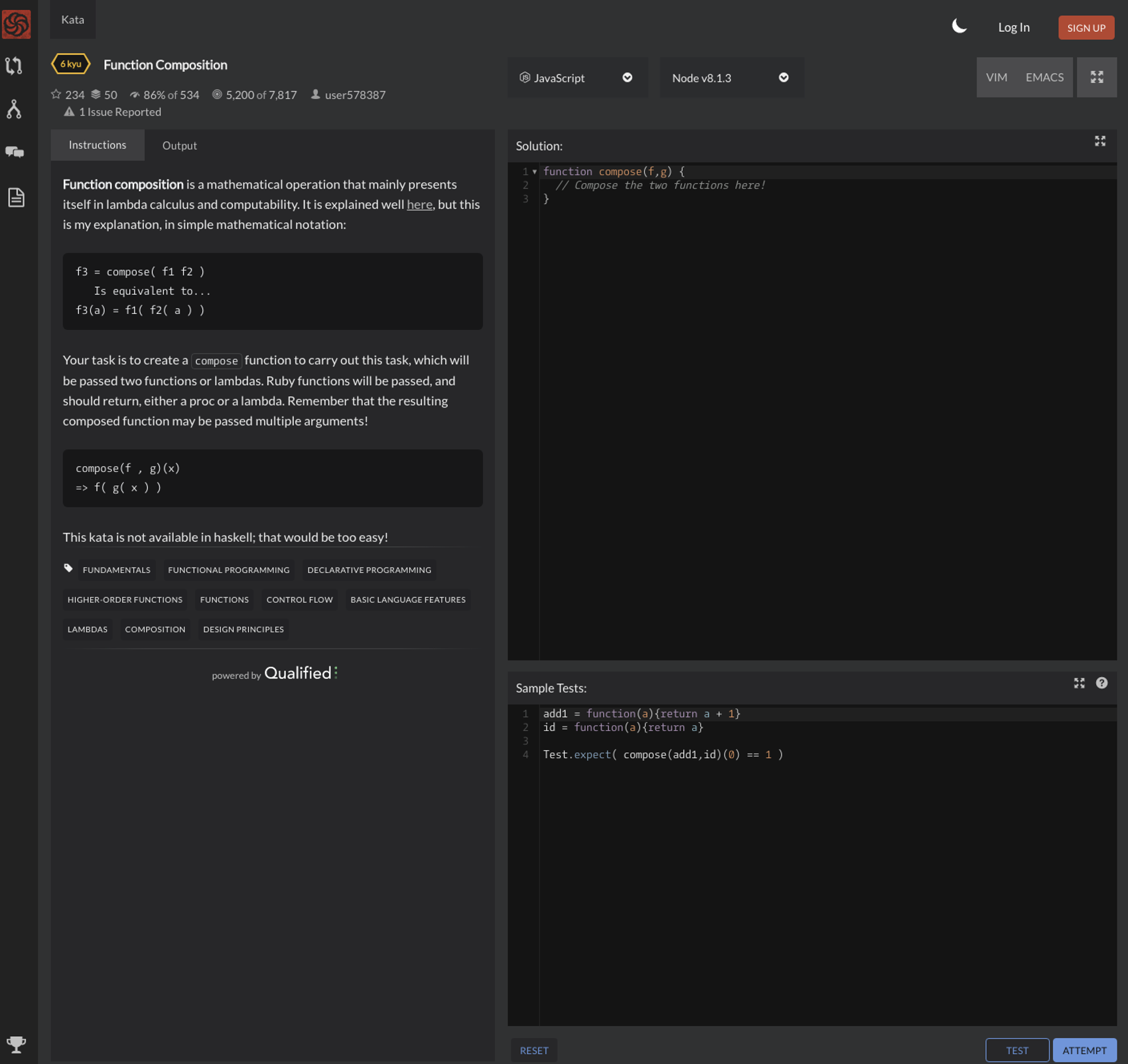Click the JavaScript language logo icon
The height and width of the screenshot is (1064, 1128).
pyautogui.click(x=525, y=78)
